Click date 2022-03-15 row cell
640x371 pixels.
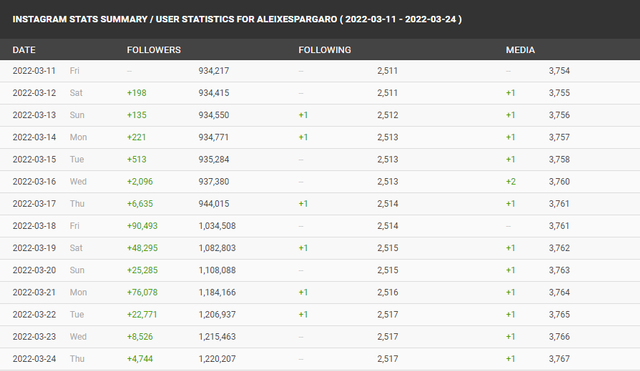(34, 159)
